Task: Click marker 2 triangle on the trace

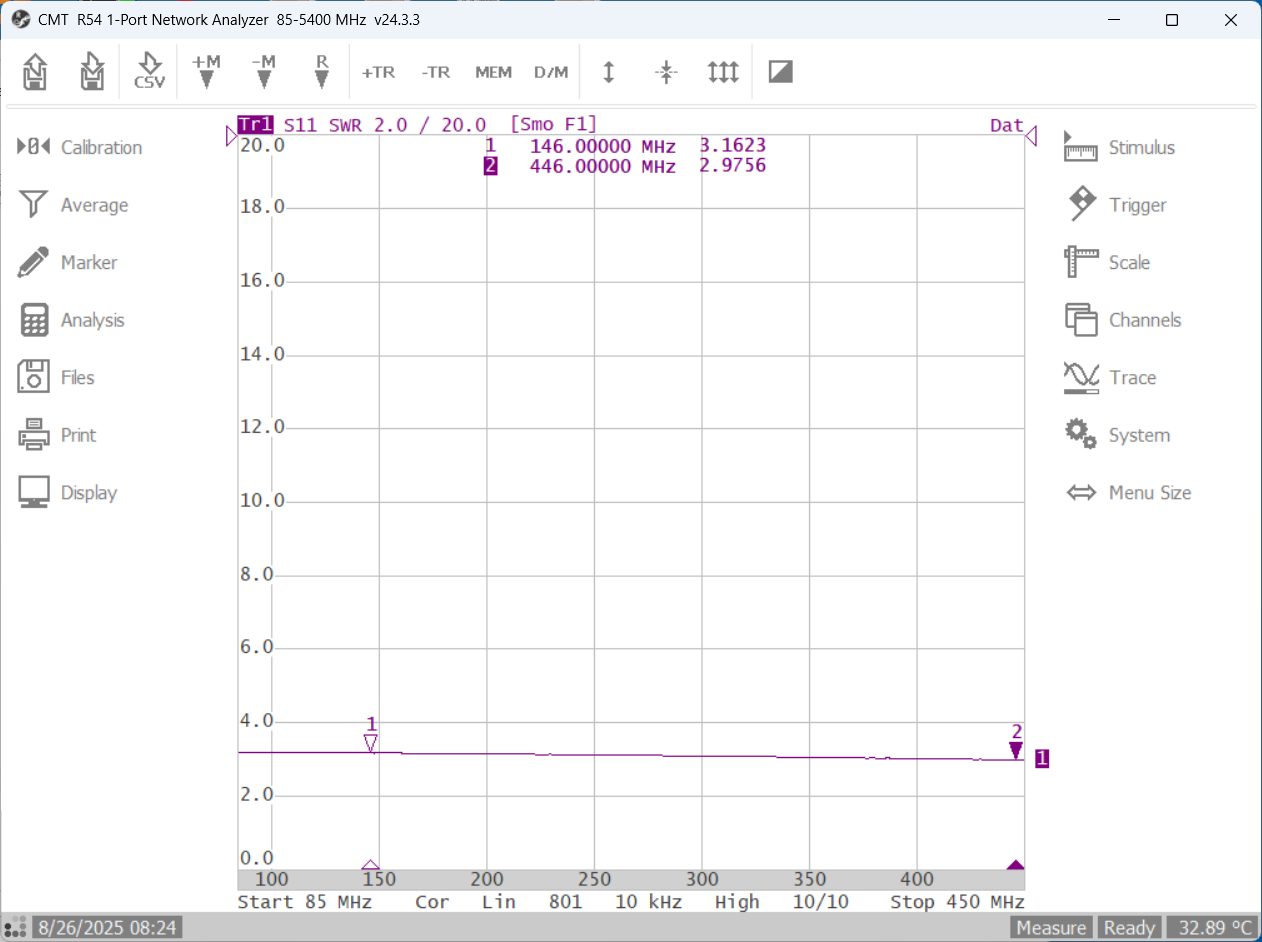Action: (1016, 750)
